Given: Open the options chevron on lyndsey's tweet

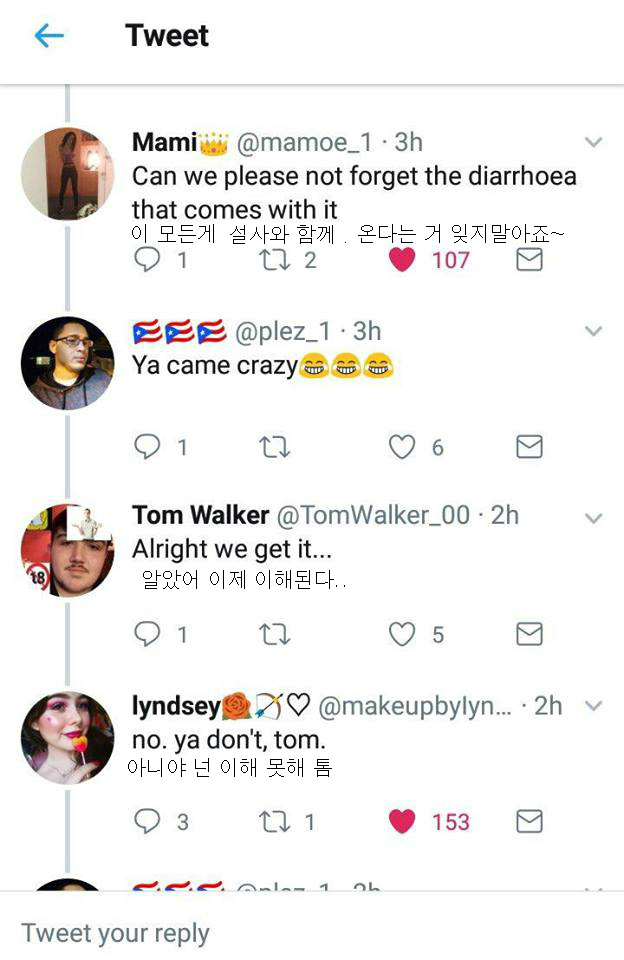Looking at the screenshot, I should [594, 706].
